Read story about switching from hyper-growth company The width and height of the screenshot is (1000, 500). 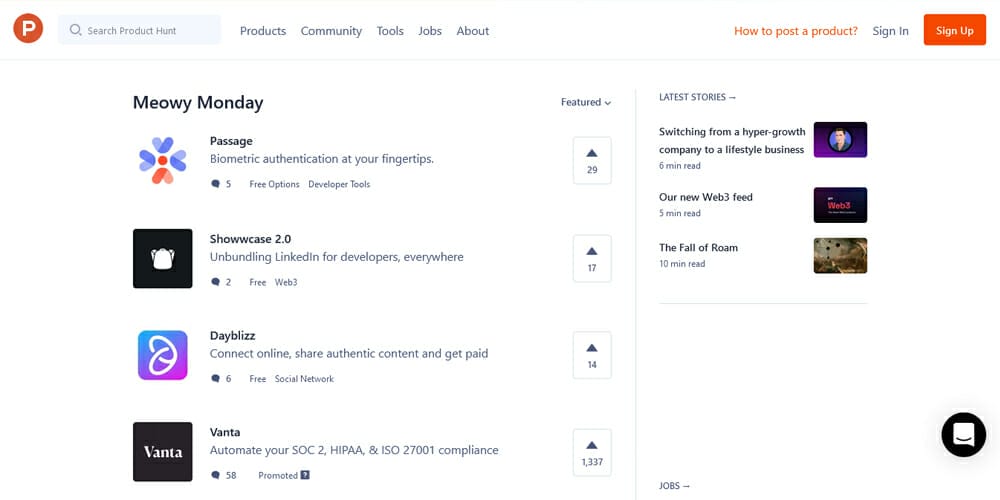point(732,140)
